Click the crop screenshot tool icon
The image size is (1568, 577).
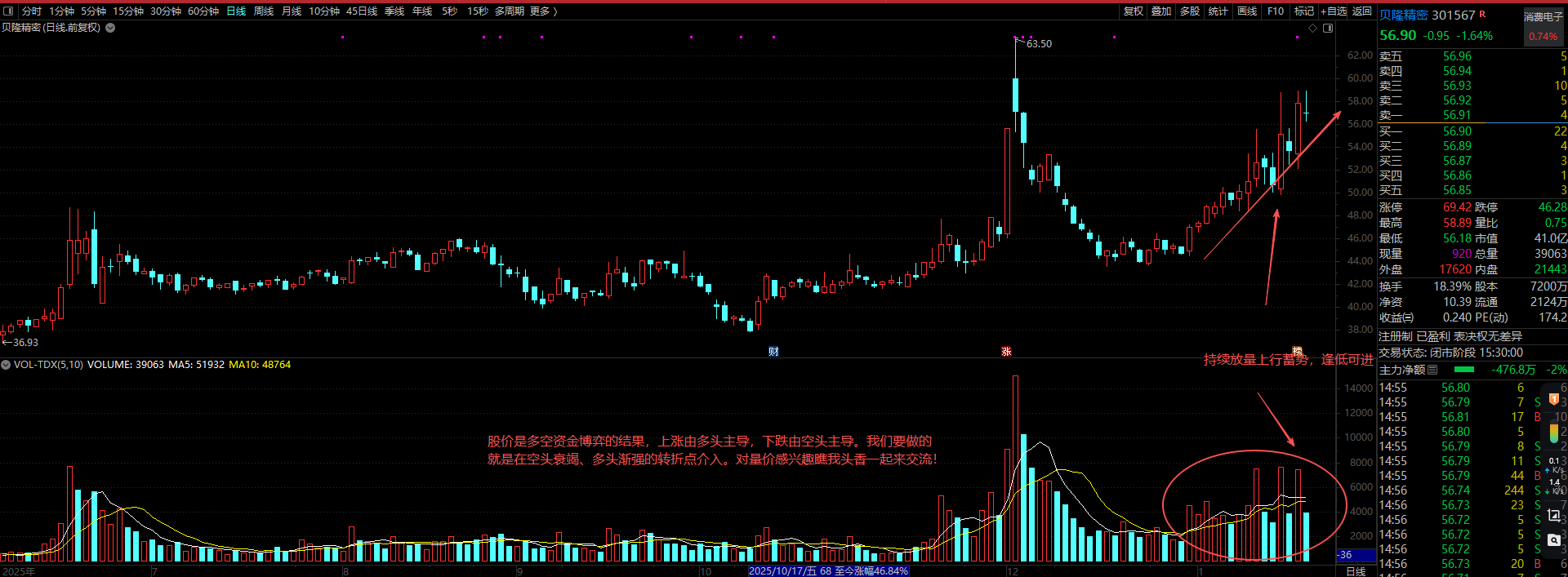click(1554, 515)
